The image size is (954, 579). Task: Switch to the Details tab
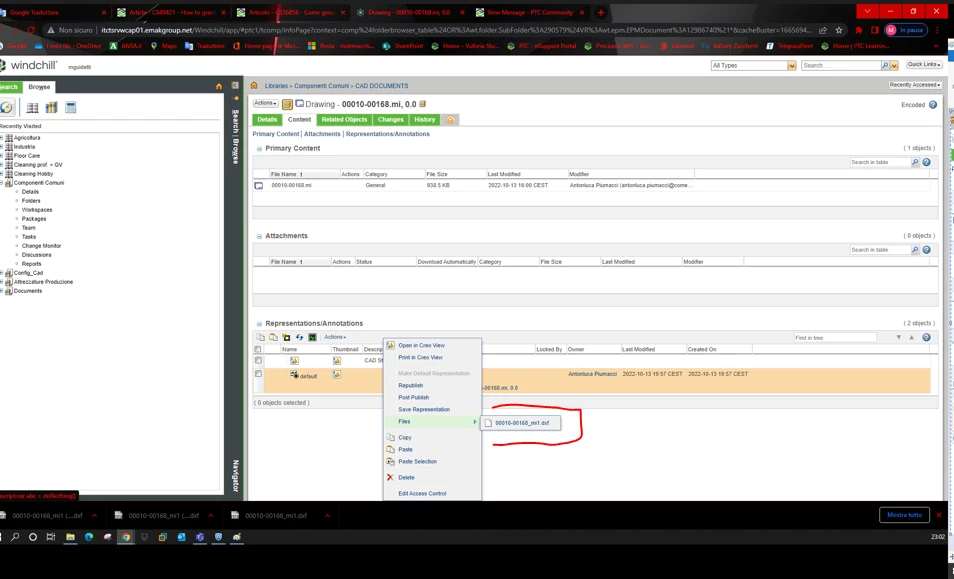pyautogui.click(x=267, y=120)
